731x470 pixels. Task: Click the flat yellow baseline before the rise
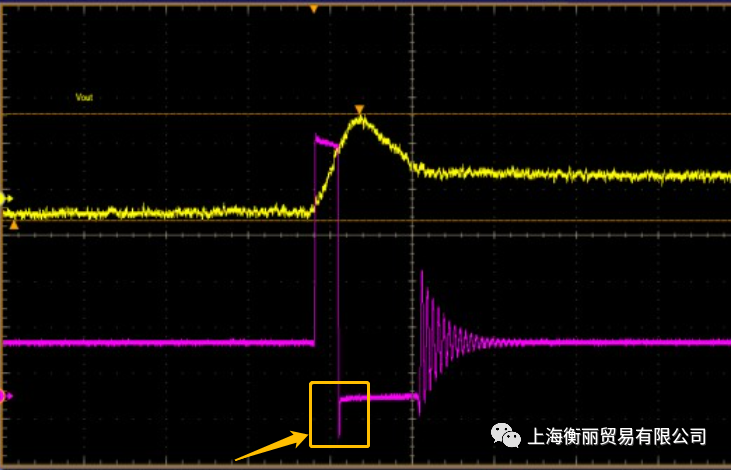pos(150,212)
